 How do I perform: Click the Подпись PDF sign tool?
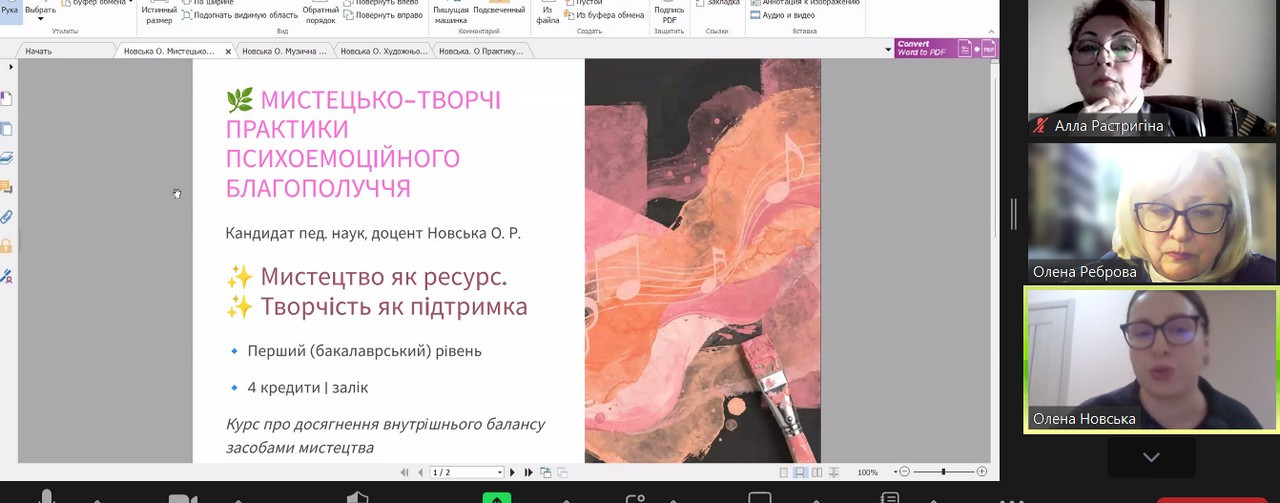669,13
